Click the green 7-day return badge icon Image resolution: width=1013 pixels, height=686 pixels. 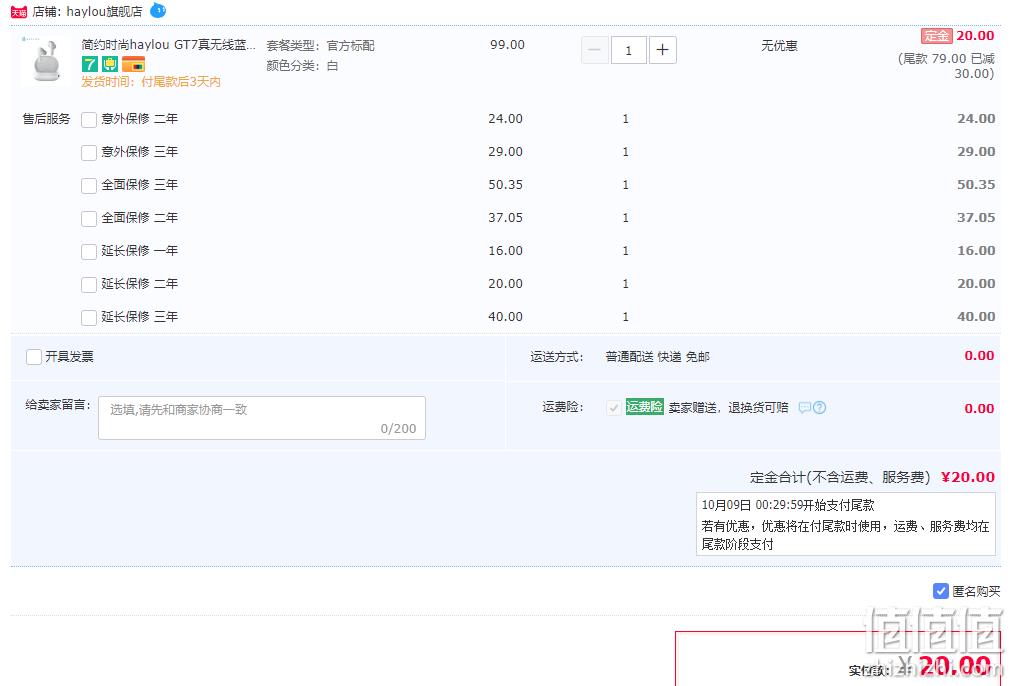pos(90,64)
